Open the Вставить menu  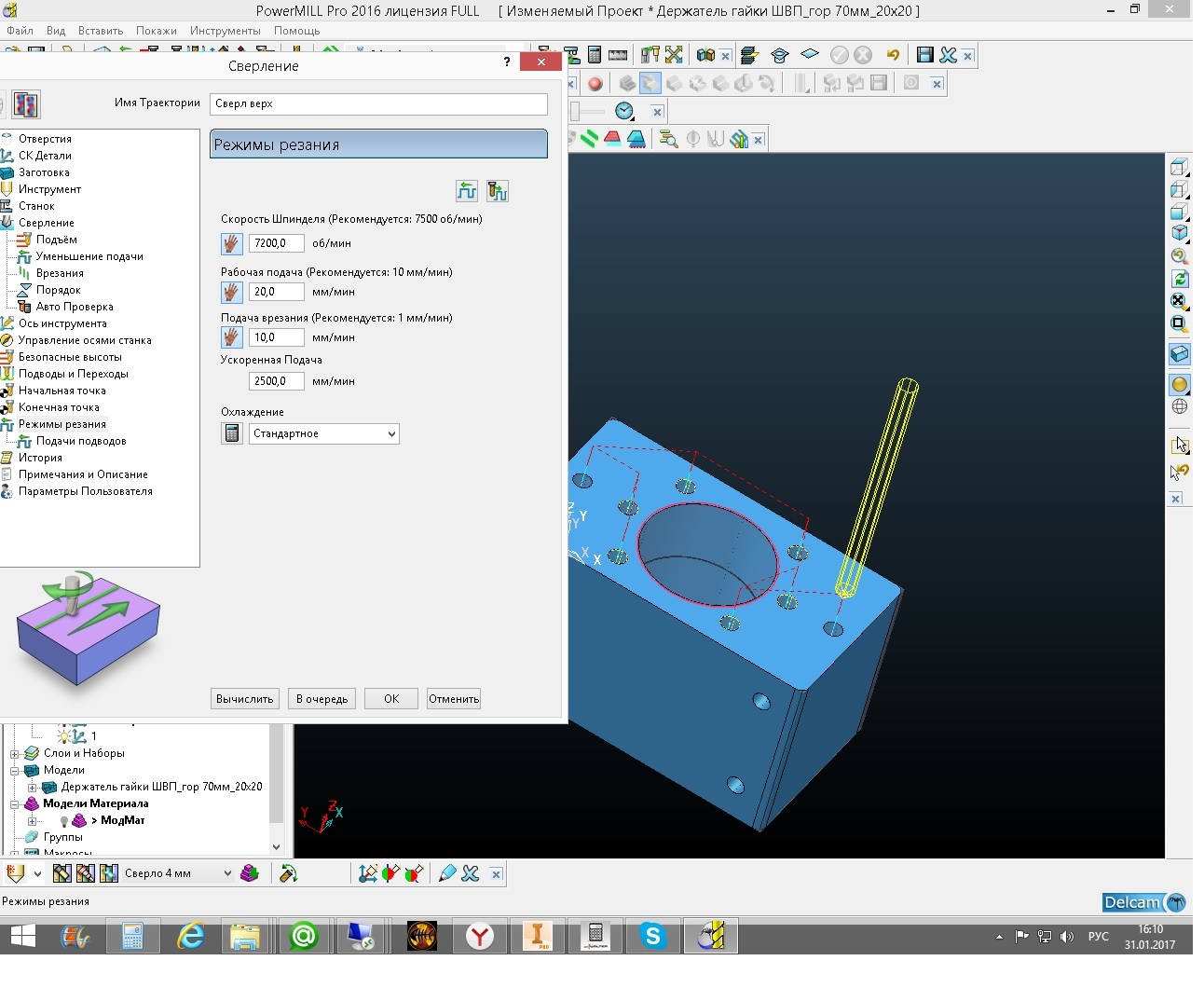101,31
